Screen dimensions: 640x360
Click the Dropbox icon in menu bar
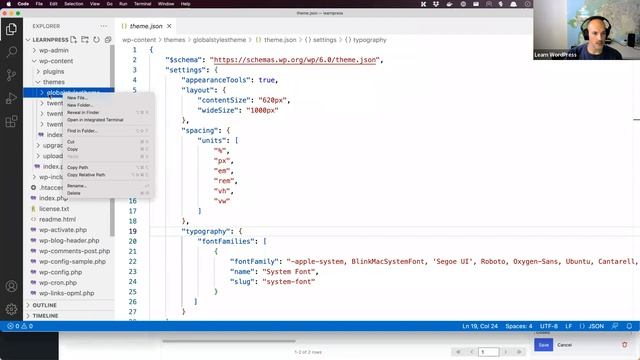click(x=436, y=4)
